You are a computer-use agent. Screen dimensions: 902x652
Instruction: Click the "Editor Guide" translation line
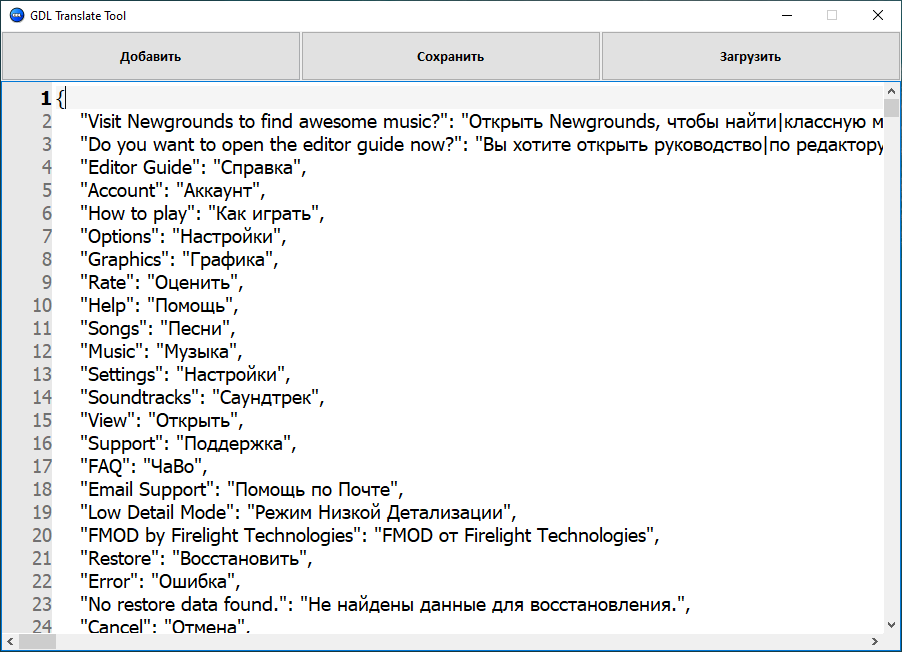coord(192,167)
